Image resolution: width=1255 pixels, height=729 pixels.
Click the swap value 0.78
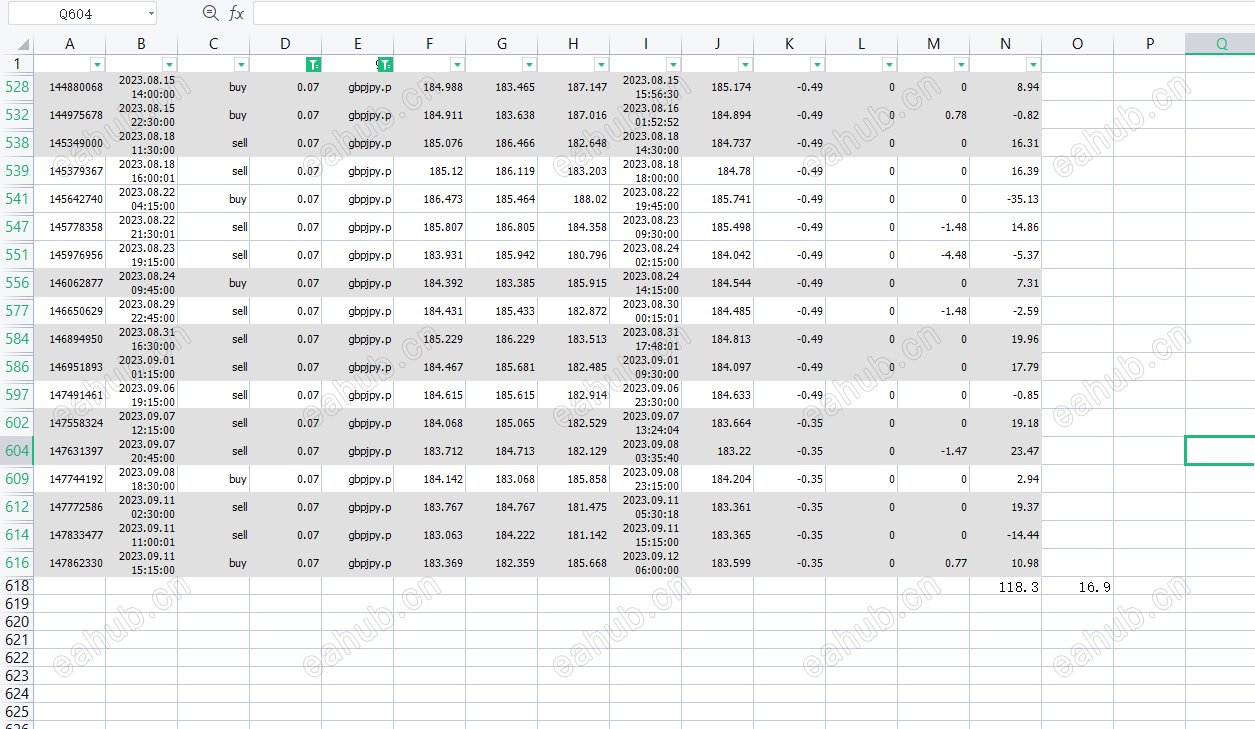click(956, 115)
